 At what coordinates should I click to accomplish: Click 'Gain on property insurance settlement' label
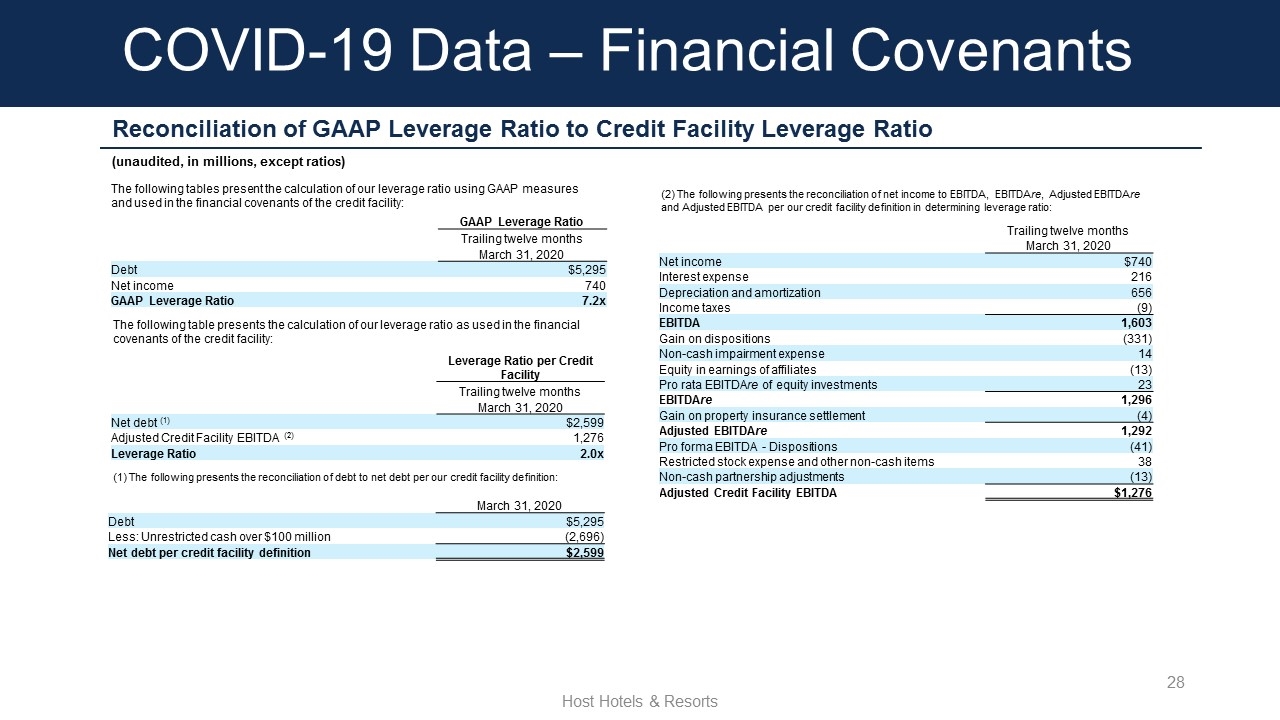762,416
